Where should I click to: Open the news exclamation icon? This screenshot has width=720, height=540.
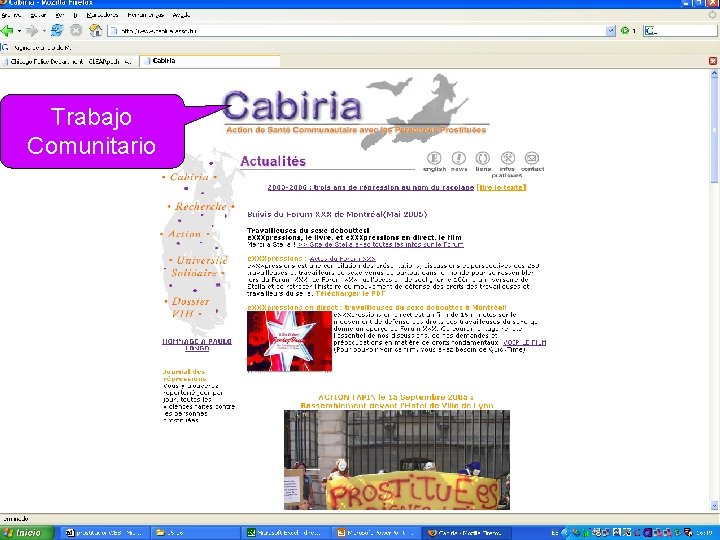458,158
